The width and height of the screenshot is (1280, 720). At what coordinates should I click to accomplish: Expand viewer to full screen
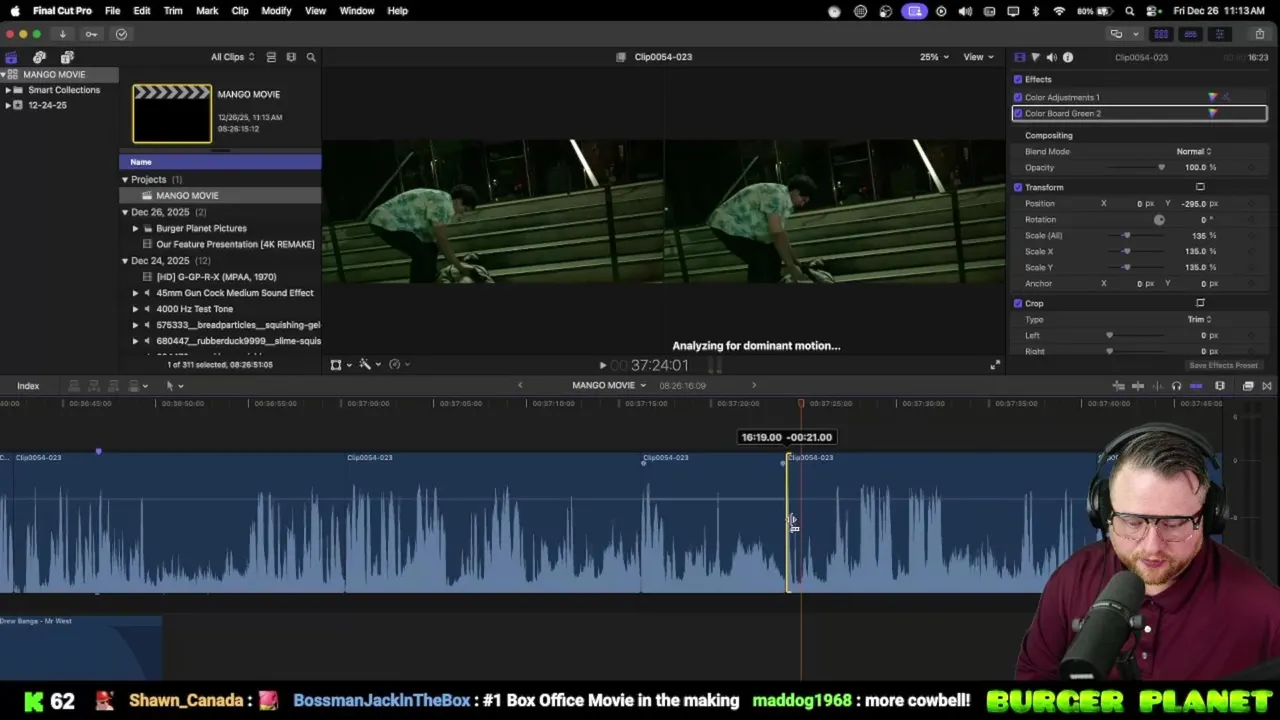(x=994, y=365)
